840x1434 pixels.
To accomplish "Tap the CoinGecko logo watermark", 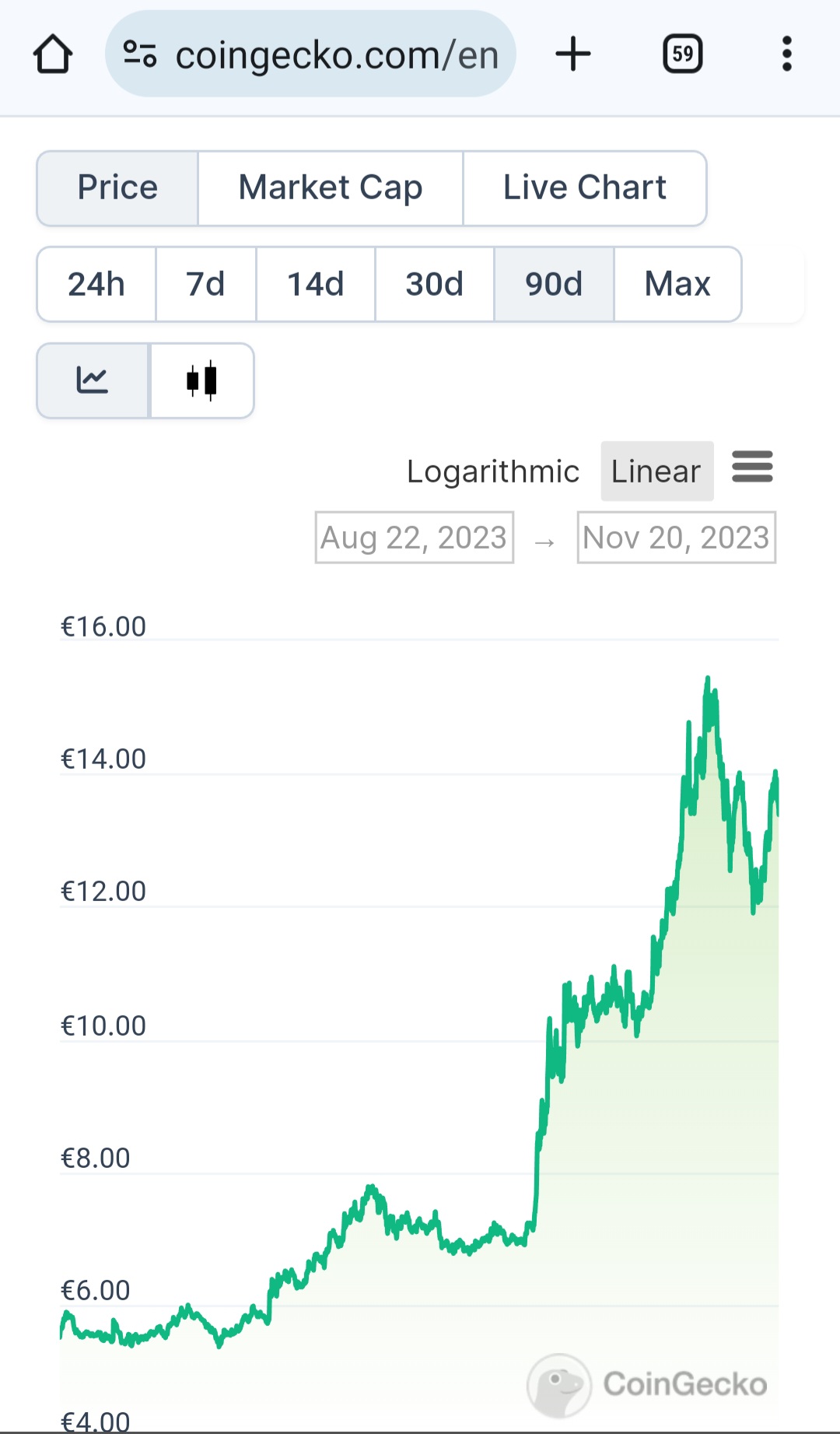I will [x=647, y=1384].
